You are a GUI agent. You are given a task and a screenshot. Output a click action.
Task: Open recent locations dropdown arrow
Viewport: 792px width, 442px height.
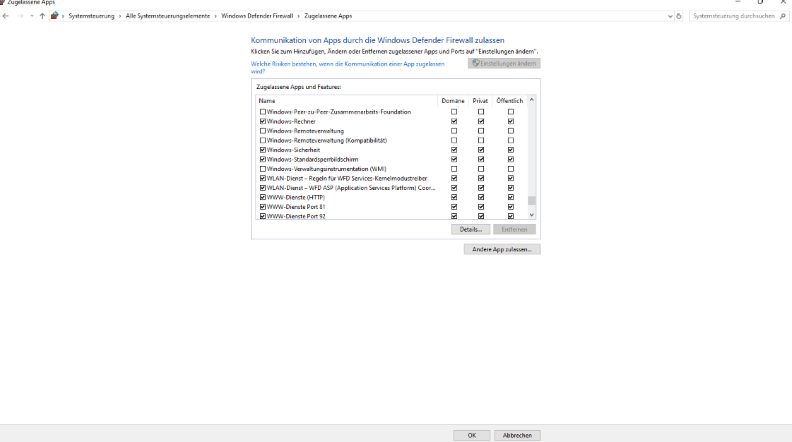tap(31, 16)
